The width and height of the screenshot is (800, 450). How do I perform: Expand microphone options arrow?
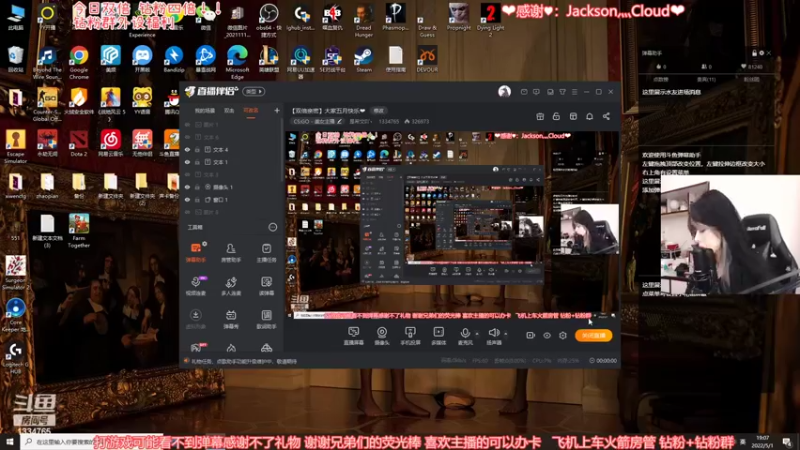click(x=477, y=334)
